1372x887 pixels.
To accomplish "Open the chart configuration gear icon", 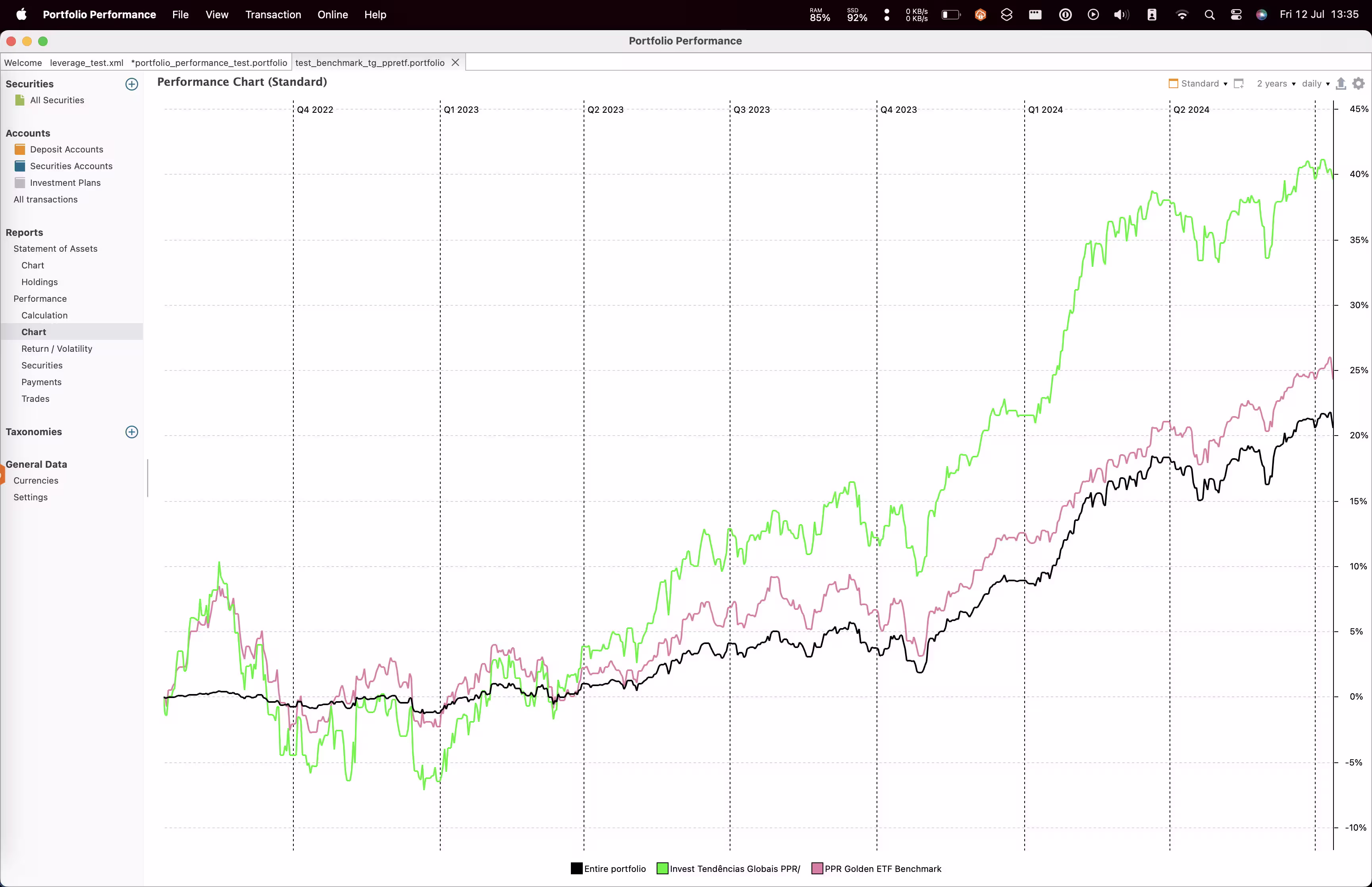I will 1358,83.
